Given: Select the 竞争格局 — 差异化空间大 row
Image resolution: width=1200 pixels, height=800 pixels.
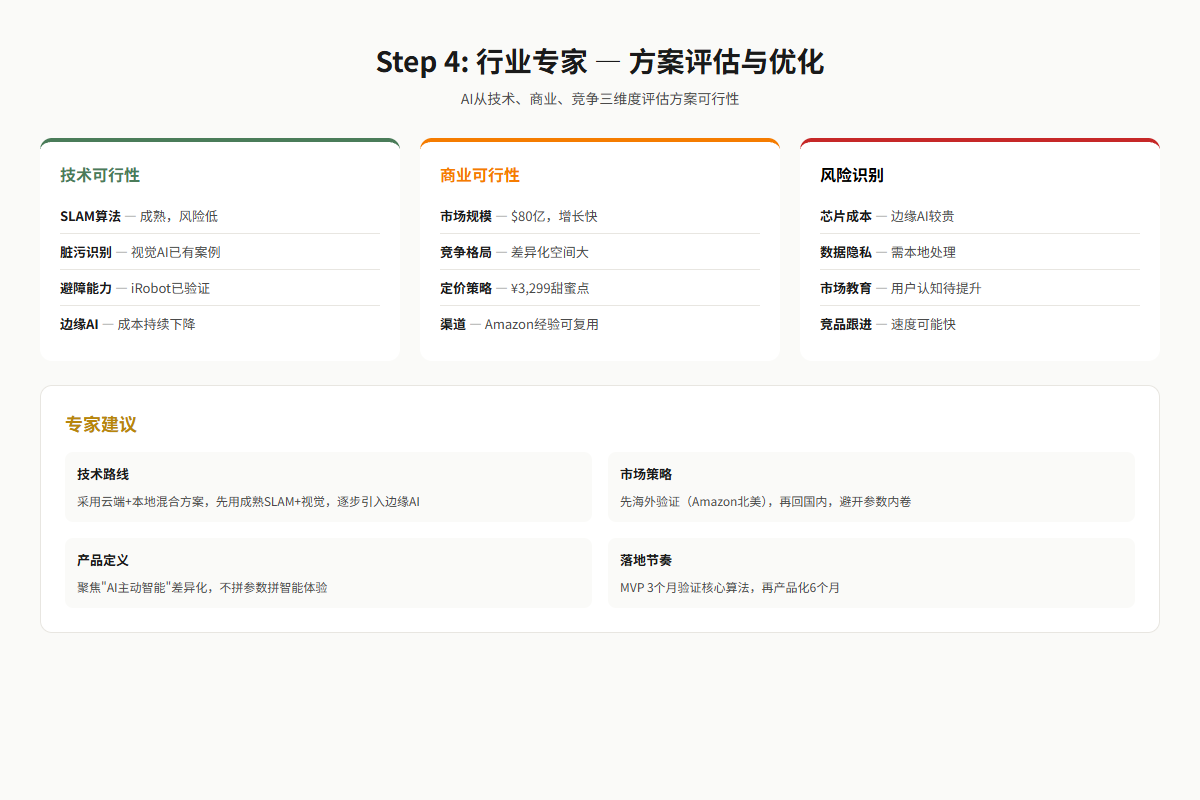Looking at the screenshot, I should point(600,252).
